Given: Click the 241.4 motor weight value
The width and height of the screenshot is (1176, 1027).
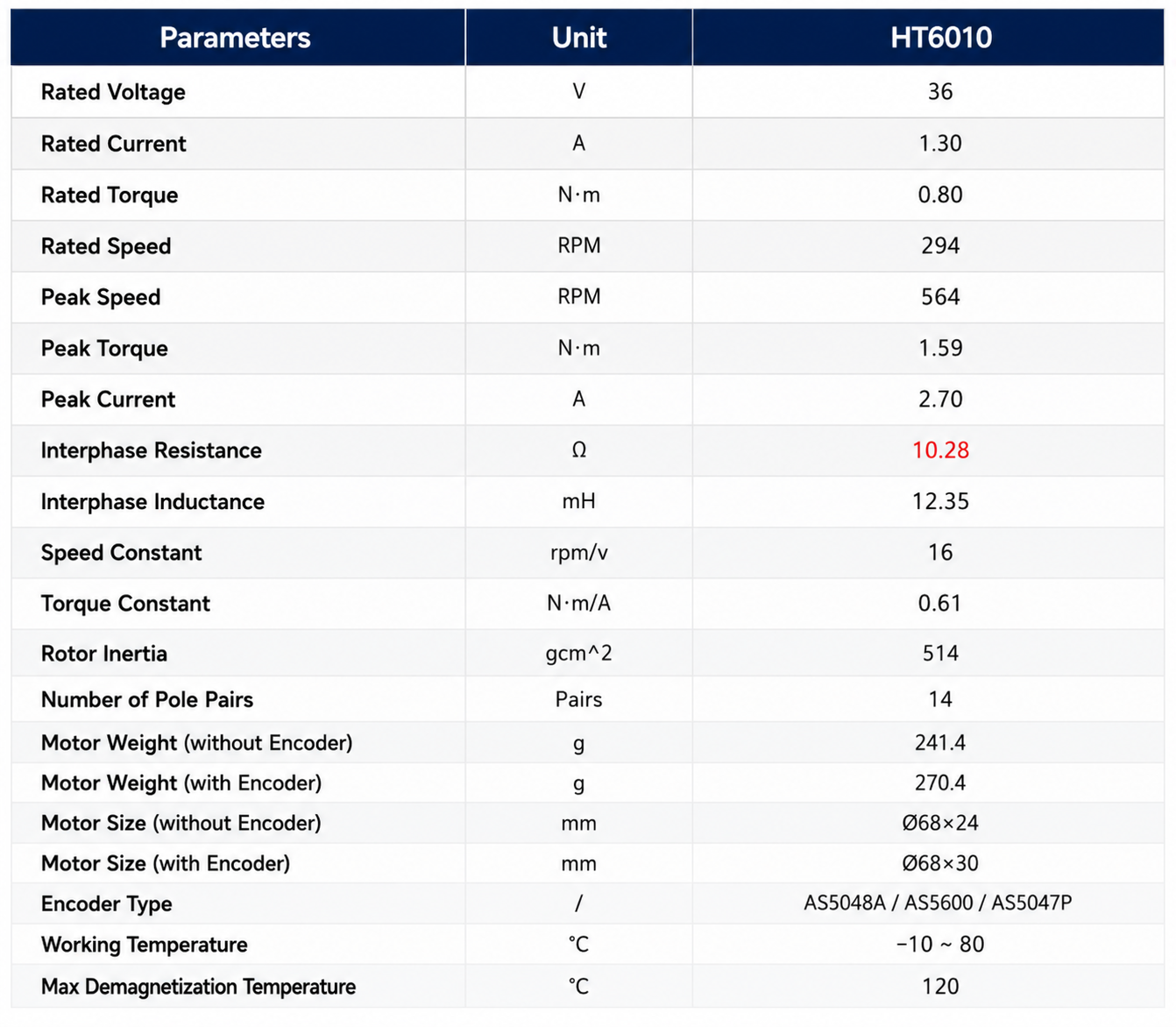Looking at the screenshot, I should click(940, 743).
